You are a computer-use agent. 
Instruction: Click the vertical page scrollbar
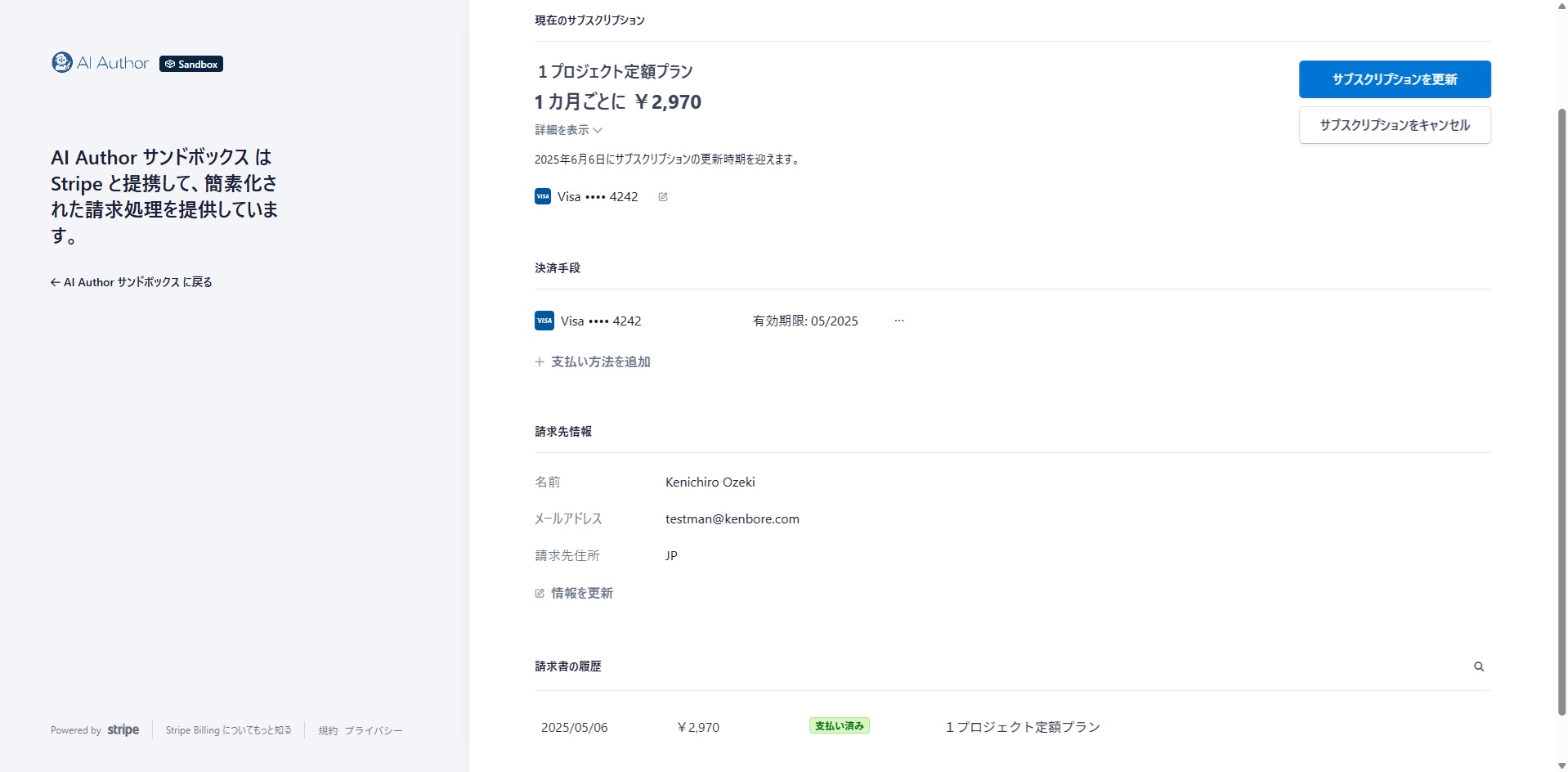1561,409
